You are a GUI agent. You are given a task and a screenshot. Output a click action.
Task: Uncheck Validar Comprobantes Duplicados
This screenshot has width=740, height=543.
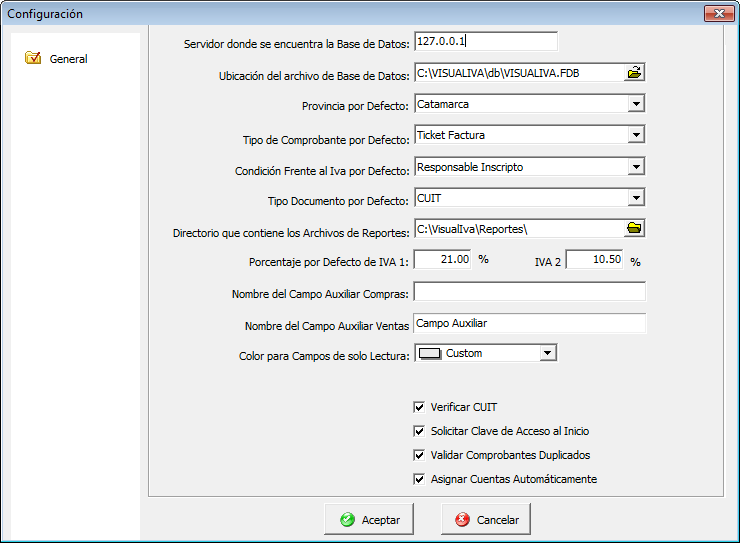click(419, 455)
